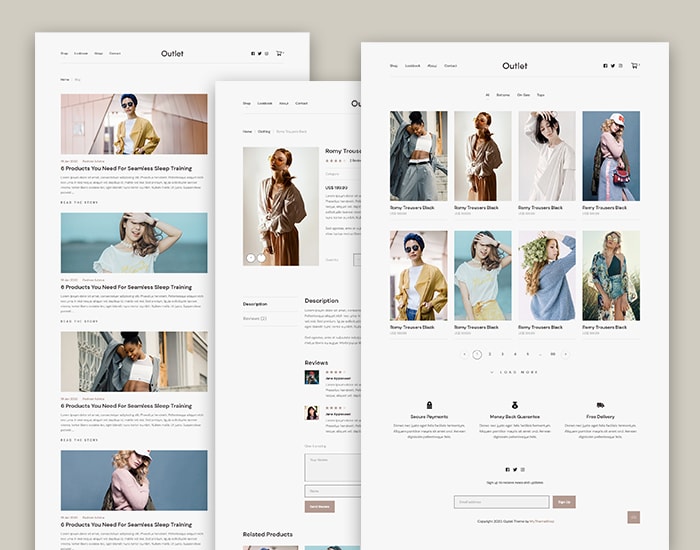Go to pagination page 5
The image size is (700, 550).
(x=528, y=354)
